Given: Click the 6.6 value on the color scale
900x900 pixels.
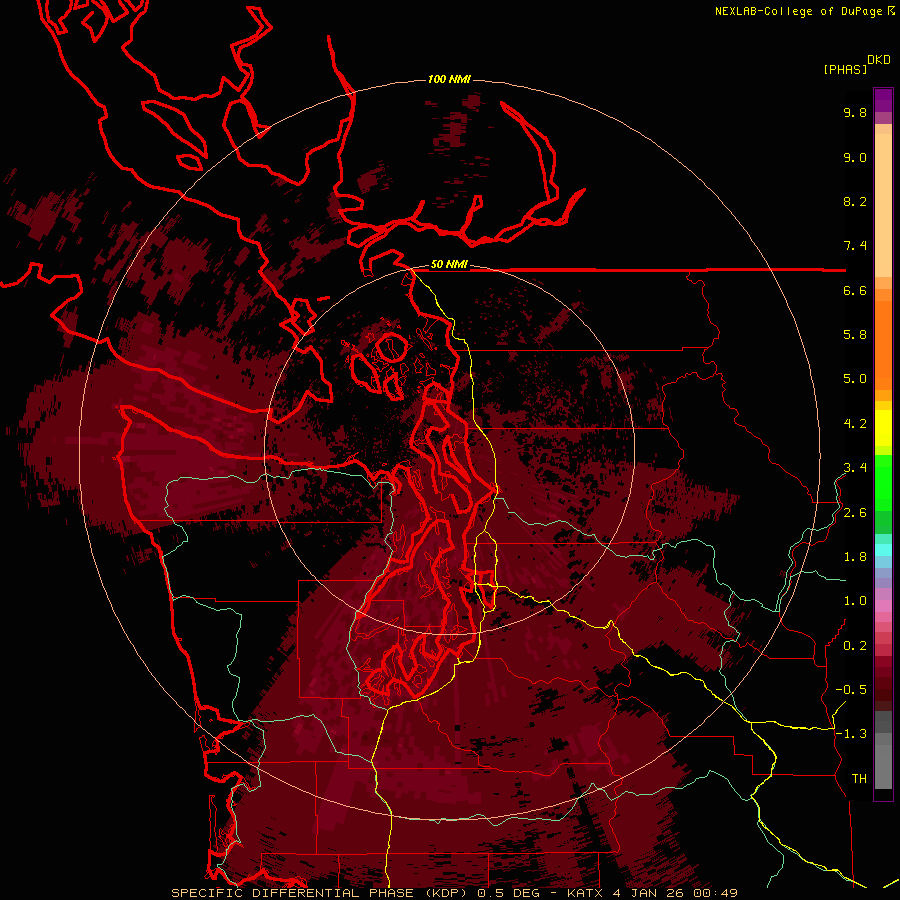Looking at the screenshot, I should pos(855,290).
